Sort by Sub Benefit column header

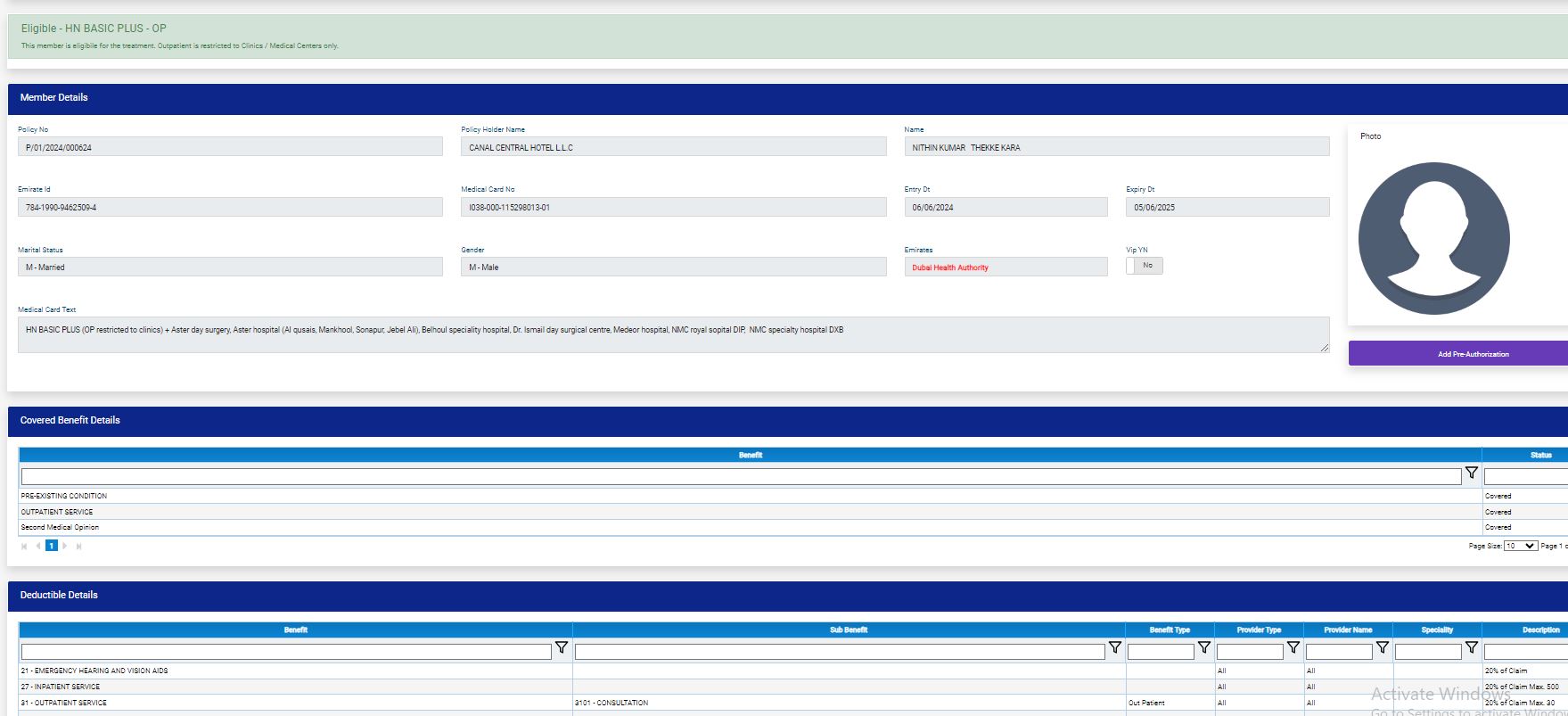[848, 630]
